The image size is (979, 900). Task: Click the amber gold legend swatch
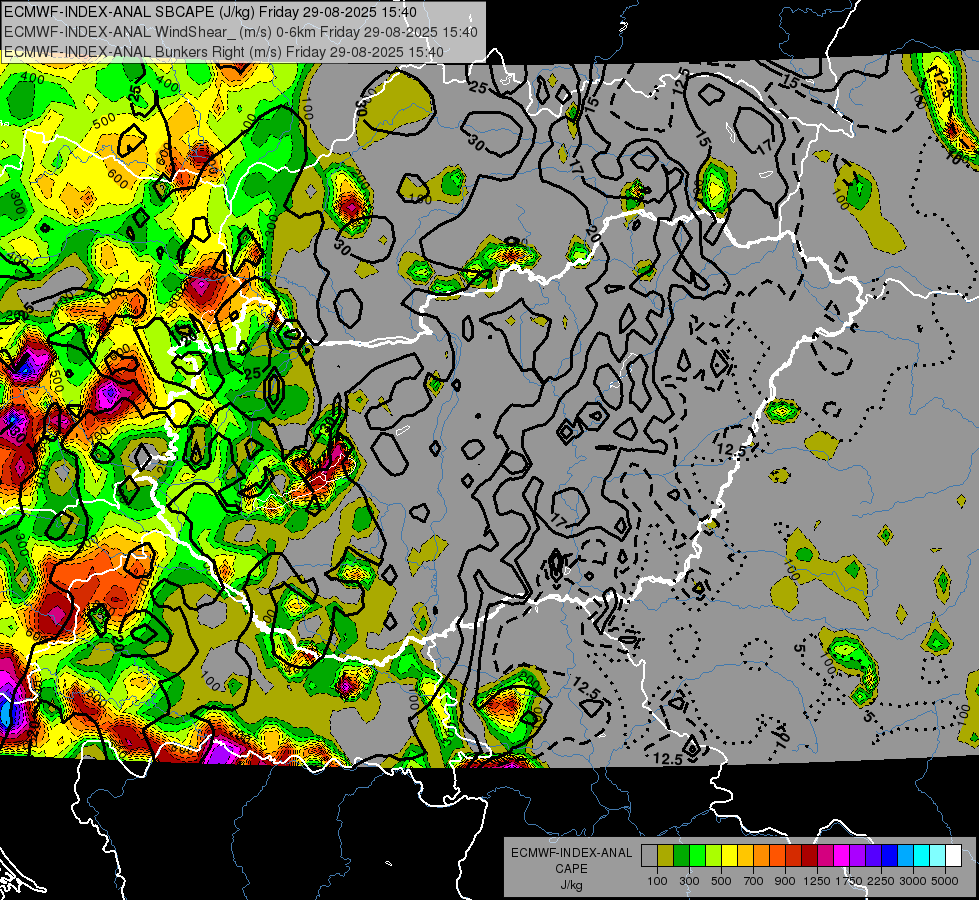point(745,856)
